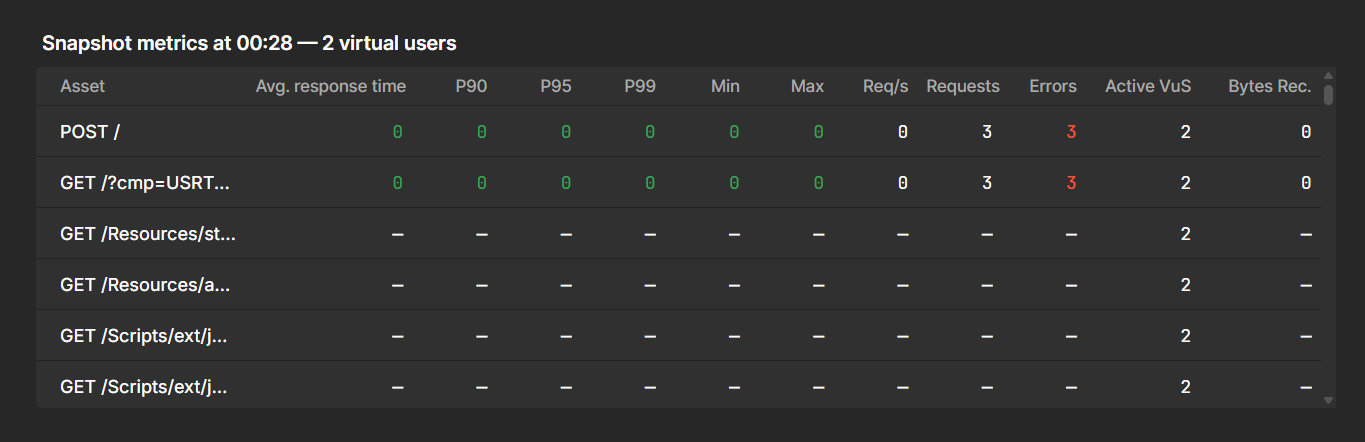Image resolution: width=1365 pixels, height=442 pixels.
Task: Click the scrollbar up arrow in the table
Action: click(x=1328, y=75)
